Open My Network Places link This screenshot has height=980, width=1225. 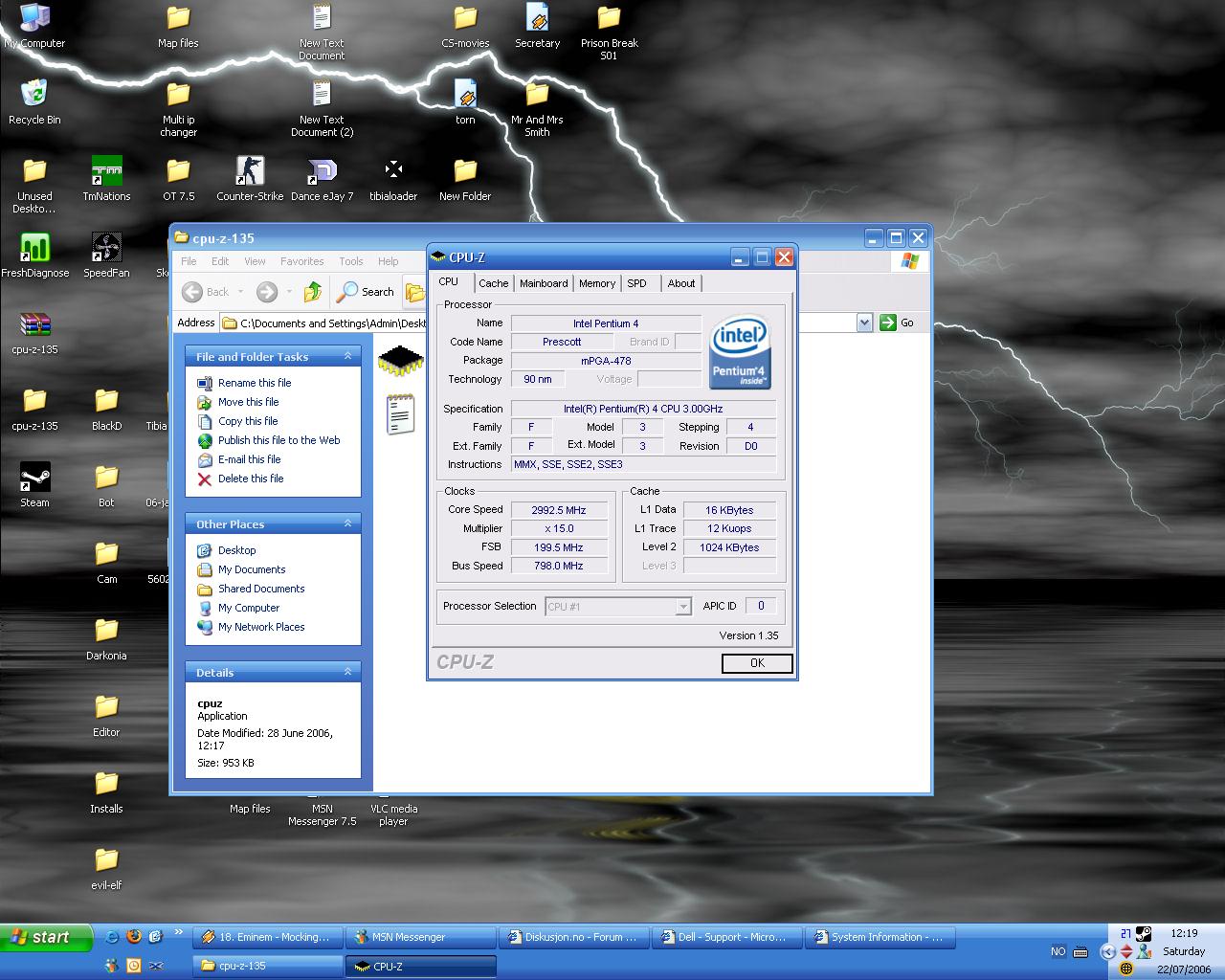(x=261, y=627)
